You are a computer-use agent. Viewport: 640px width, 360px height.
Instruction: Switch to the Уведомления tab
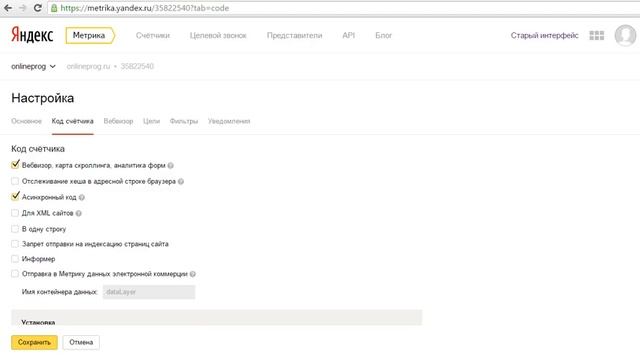pyautogui.click(x=229, y=121)
